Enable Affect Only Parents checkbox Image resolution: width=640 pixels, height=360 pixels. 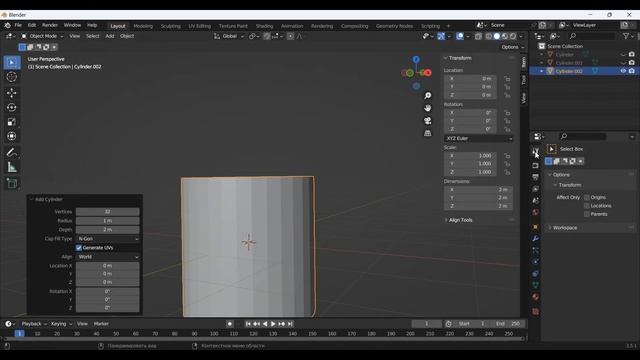tap(587, 214)
